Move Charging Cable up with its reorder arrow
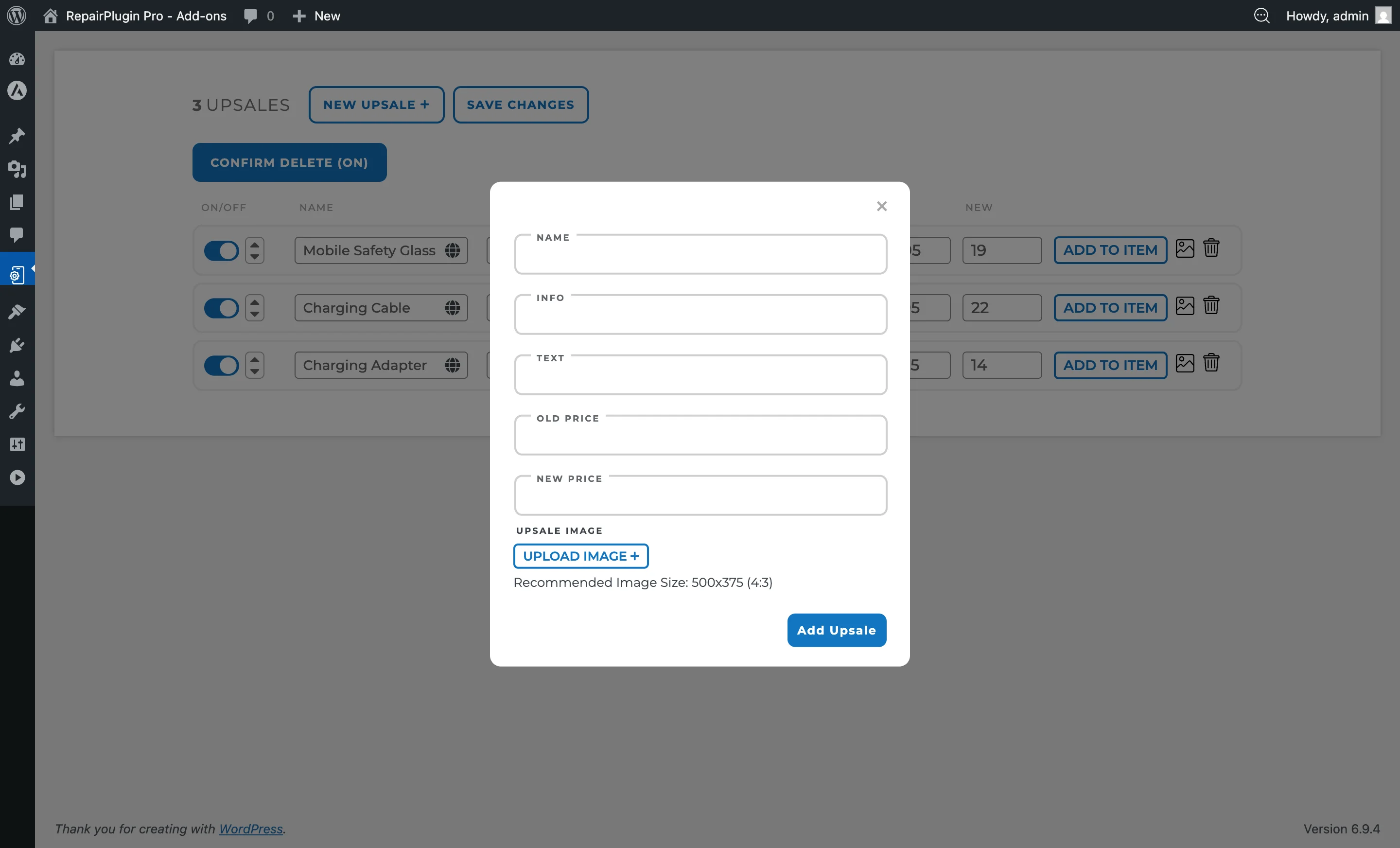 point(255,302)
